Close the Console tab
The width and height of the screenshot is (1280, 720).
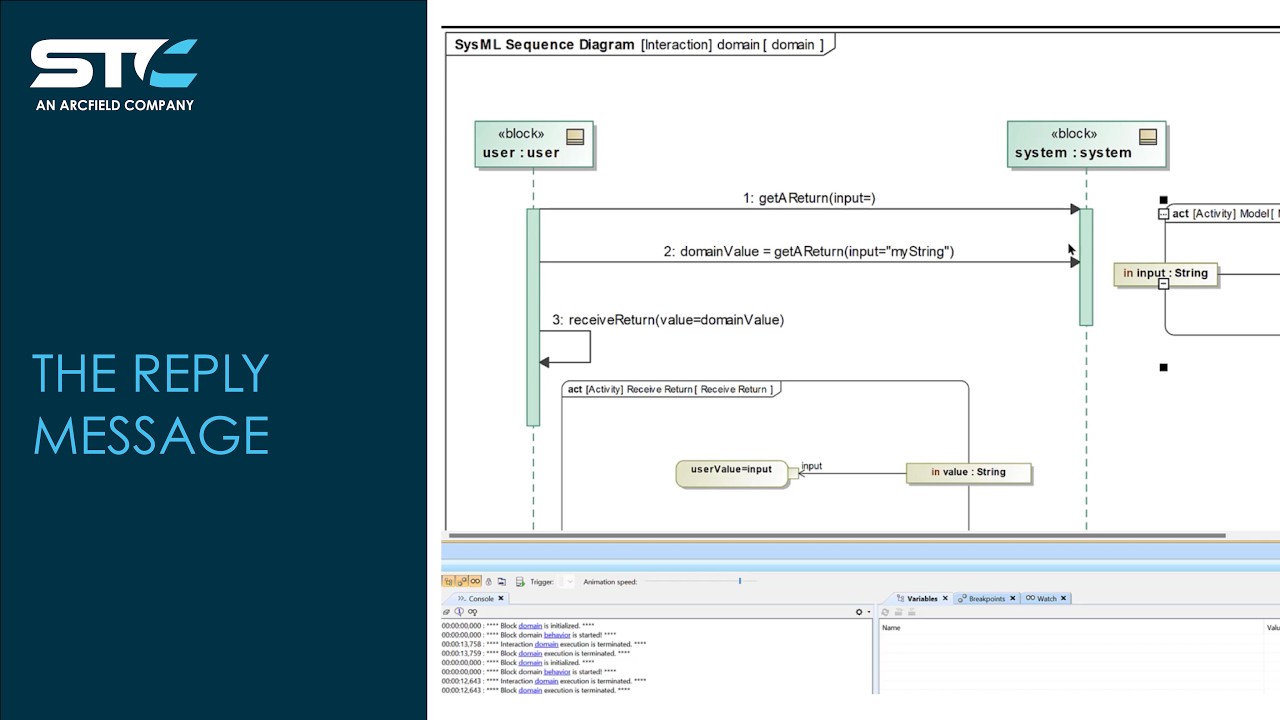coord(501,598)
